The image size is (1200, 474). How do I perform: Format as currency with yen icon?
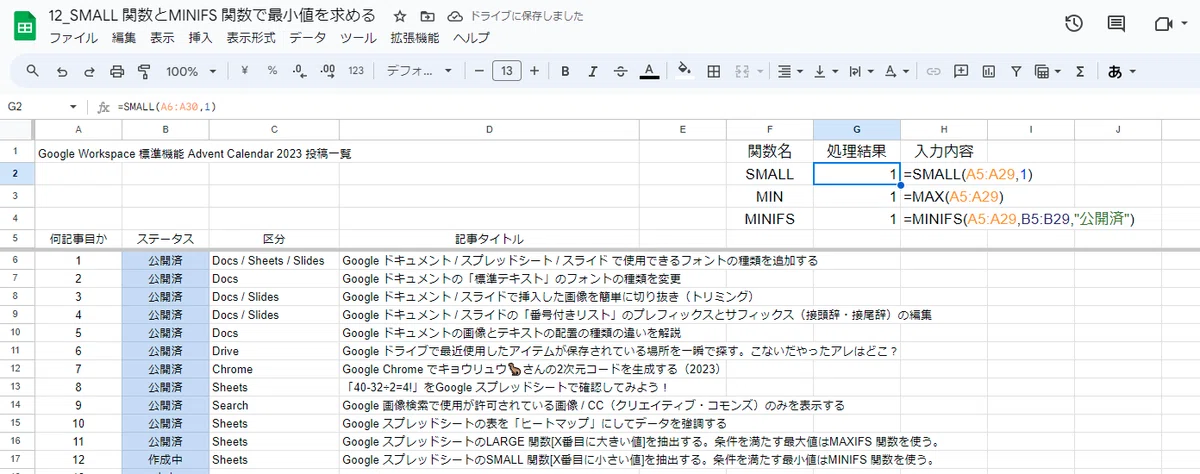245,71
